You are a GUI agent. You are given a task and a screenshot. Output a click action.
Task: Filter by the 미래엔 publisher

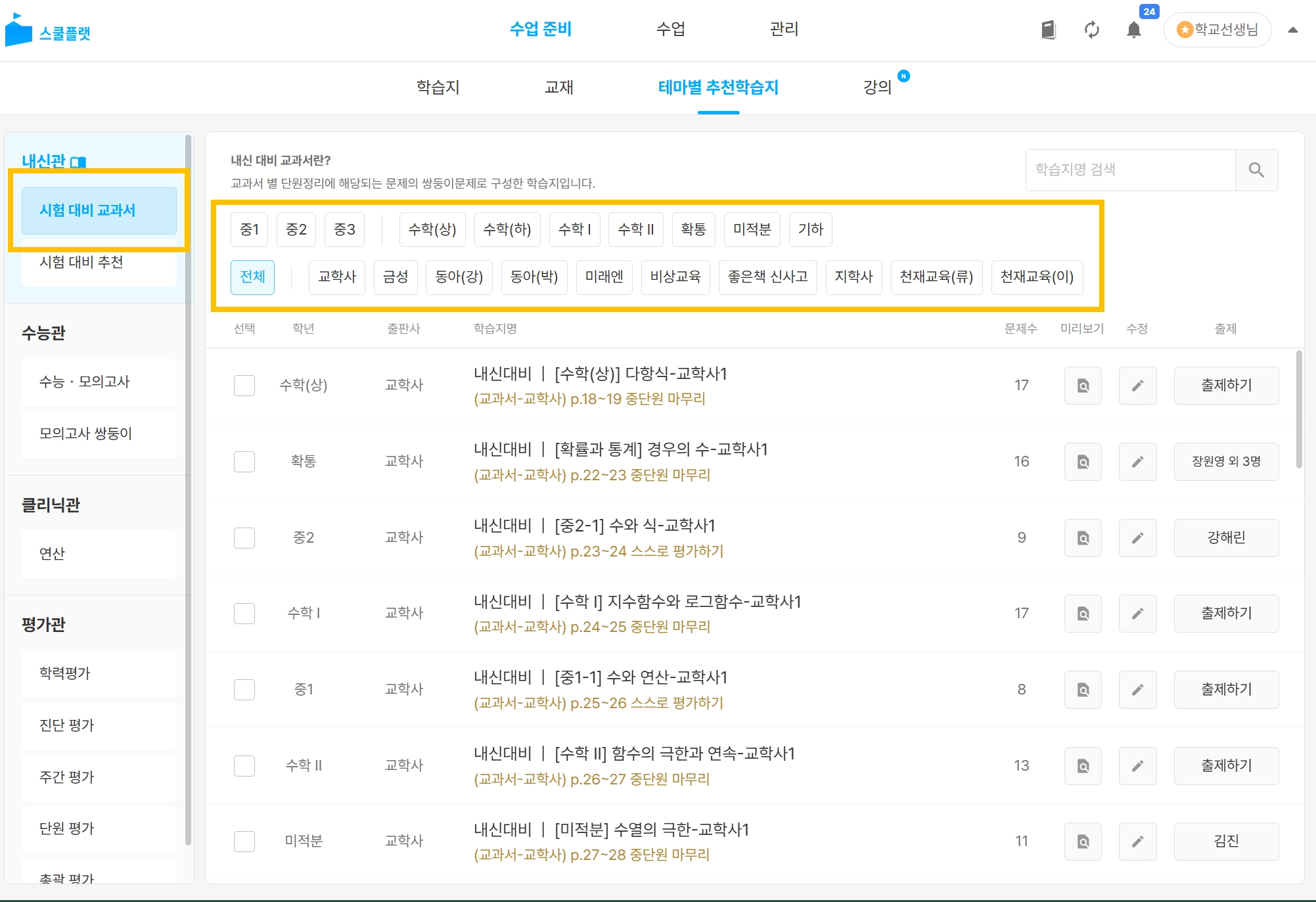[604, 277]
